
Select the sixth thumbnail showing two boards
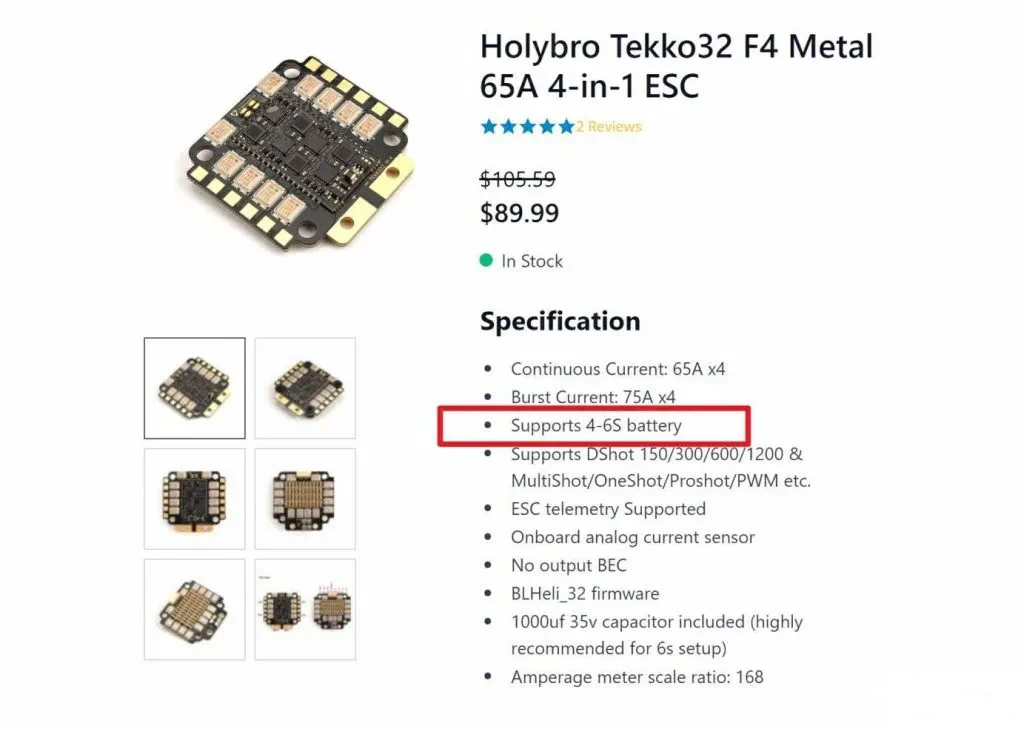point(305,609)
